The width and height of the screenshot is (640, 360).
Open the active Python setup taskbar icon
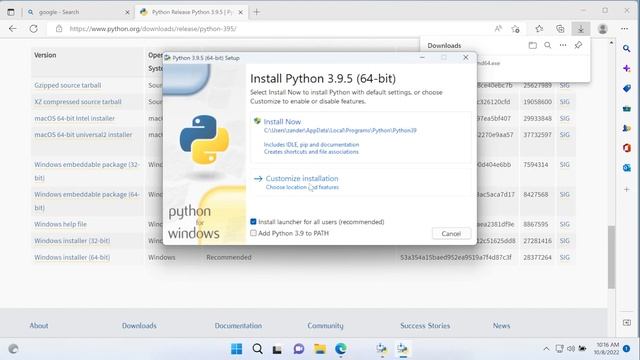tap(403, 349)
